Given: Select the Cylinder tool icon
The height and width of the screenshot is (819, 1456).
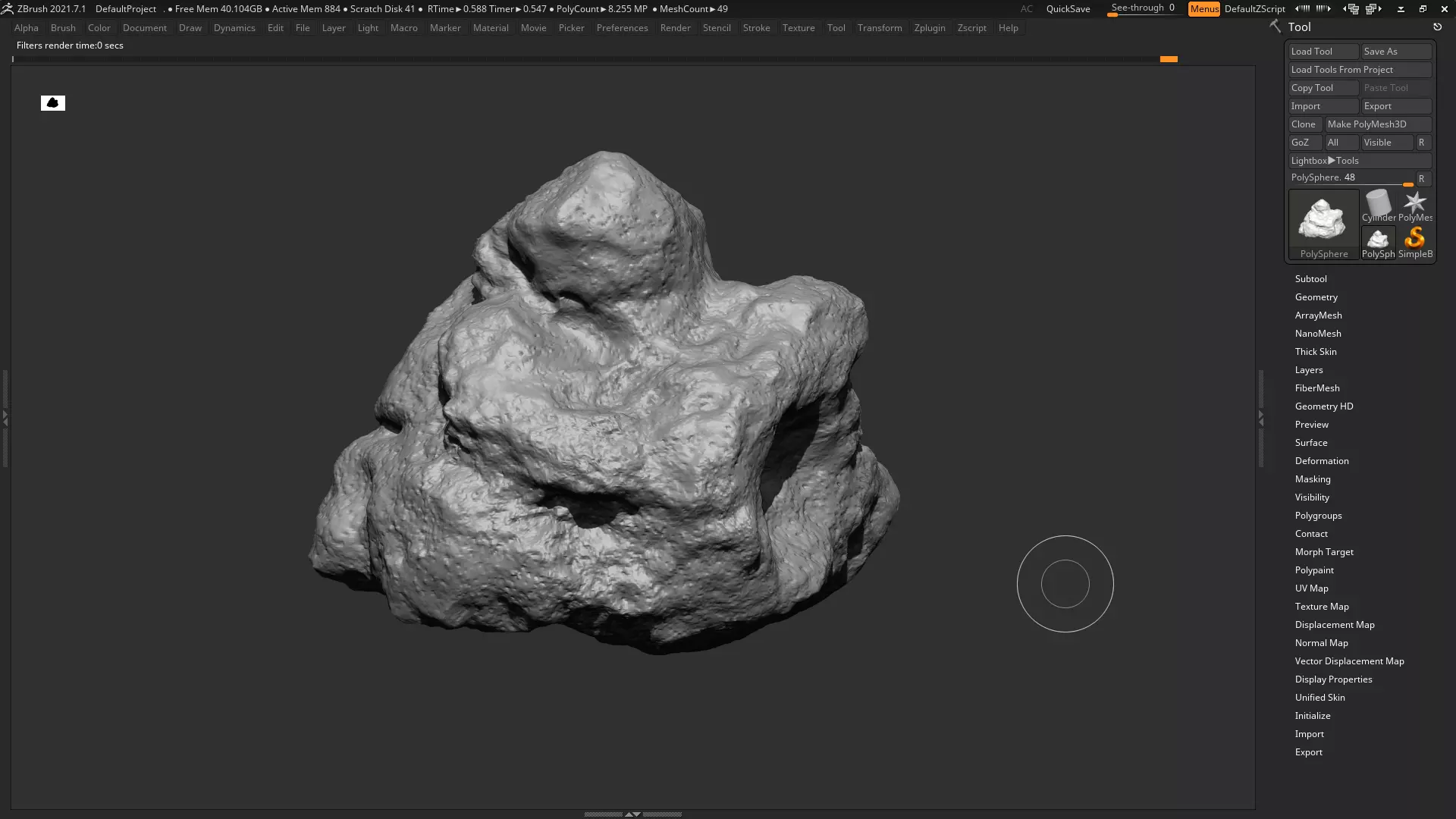Looking at the screenshot, I should click(x=1378, y=205).
